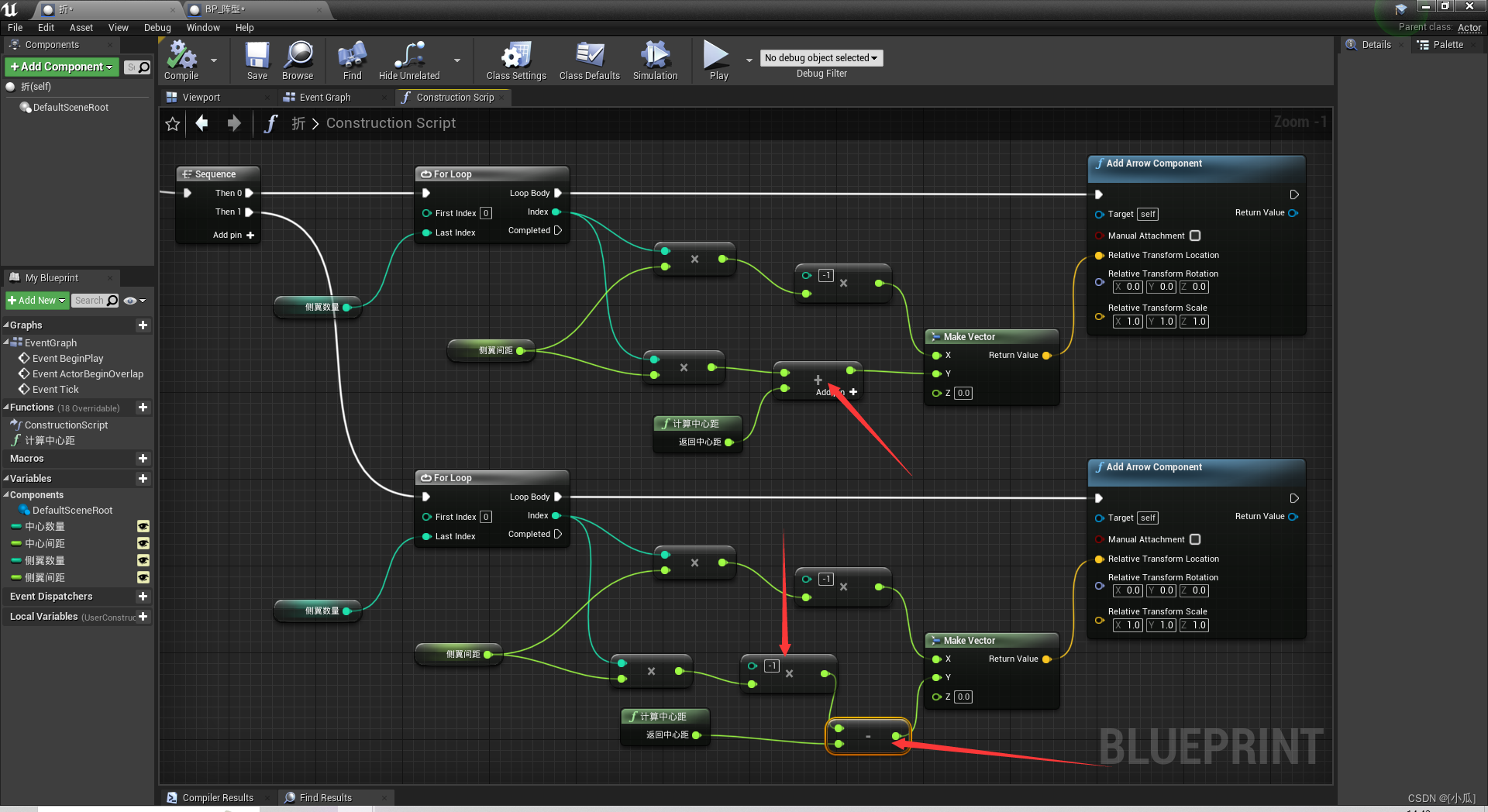Click the favorite star icon in graph header
The height and width of the screenshot is (812, 1488).
(x=173, y=124)
